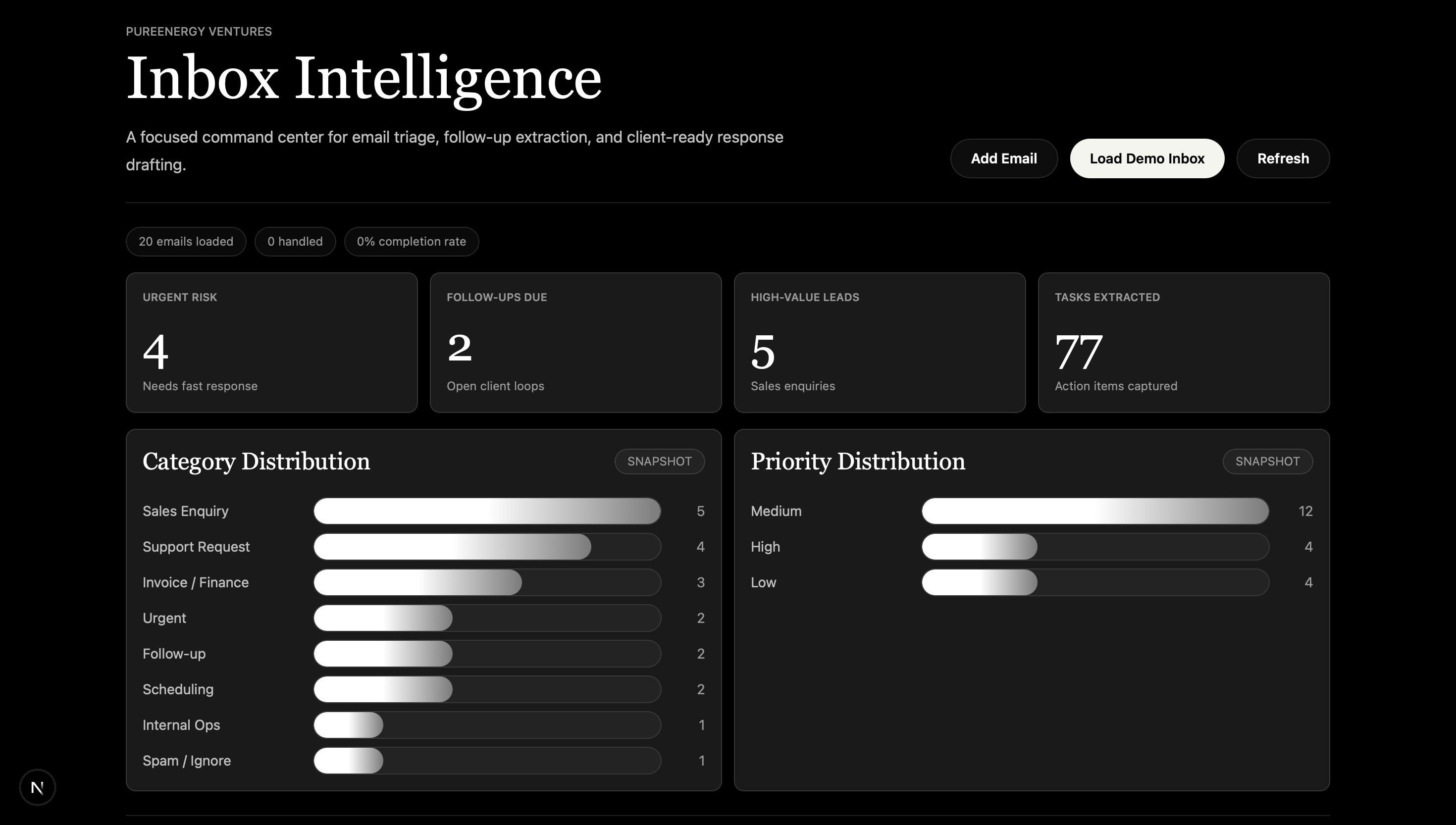This screenshot has width=1456, height=825.
Task: Click the Medium priority progress bar
Action: [x=1095, y=511]
